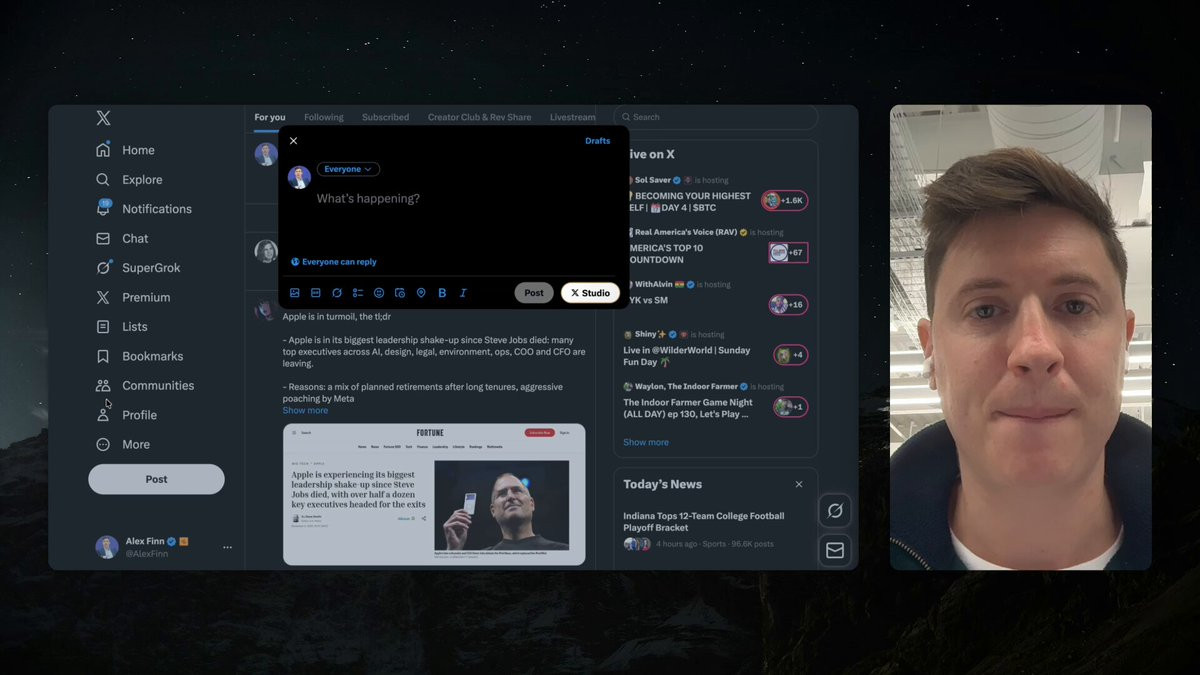1200x675 pixels.
Task: Add a poll to the post
Action: click(358, 293)
